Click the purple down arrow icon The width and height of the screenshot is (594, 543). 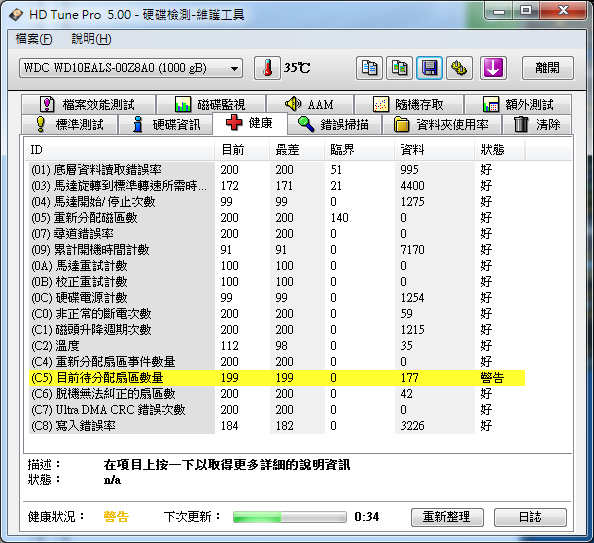pyautogui.click(x=493, y=68)
